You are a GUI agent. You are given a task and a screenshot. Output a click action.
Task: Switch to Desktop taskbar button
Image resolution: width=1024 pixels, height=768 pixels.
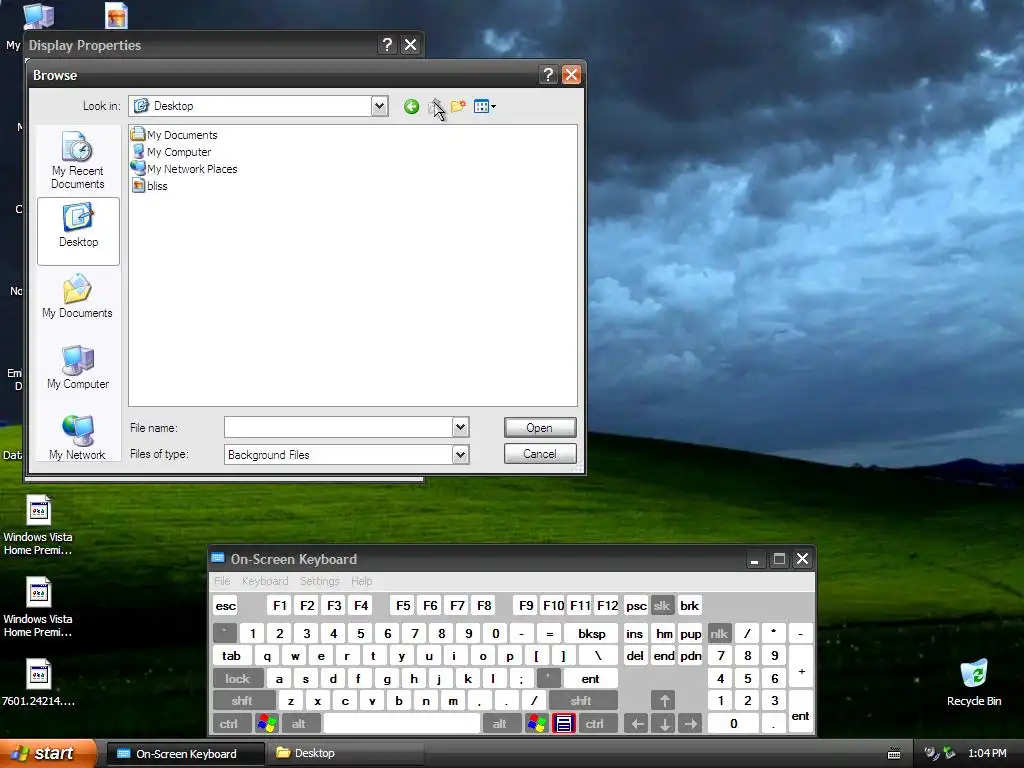[346, 754]
